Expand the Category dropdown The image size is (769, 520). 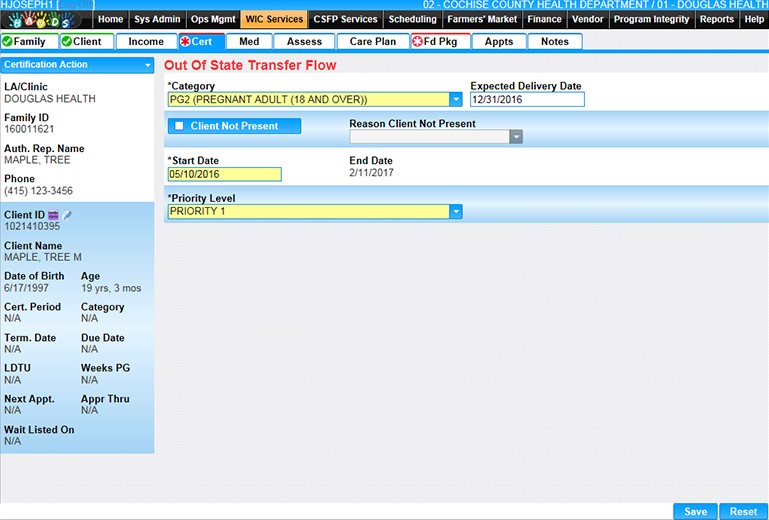click(x=456, y=100)
